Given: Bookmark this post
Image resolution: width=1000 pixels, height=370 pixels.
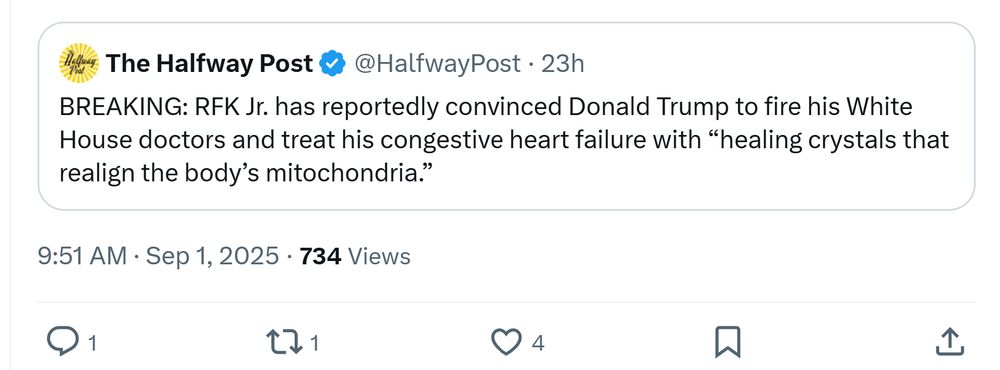Looking at the screenshot, I should [x=727, y=342].
